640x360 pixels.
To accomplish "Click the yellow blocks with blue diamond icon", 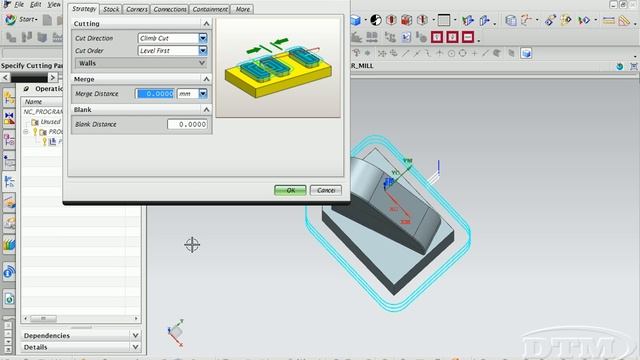I will point(566,20).
